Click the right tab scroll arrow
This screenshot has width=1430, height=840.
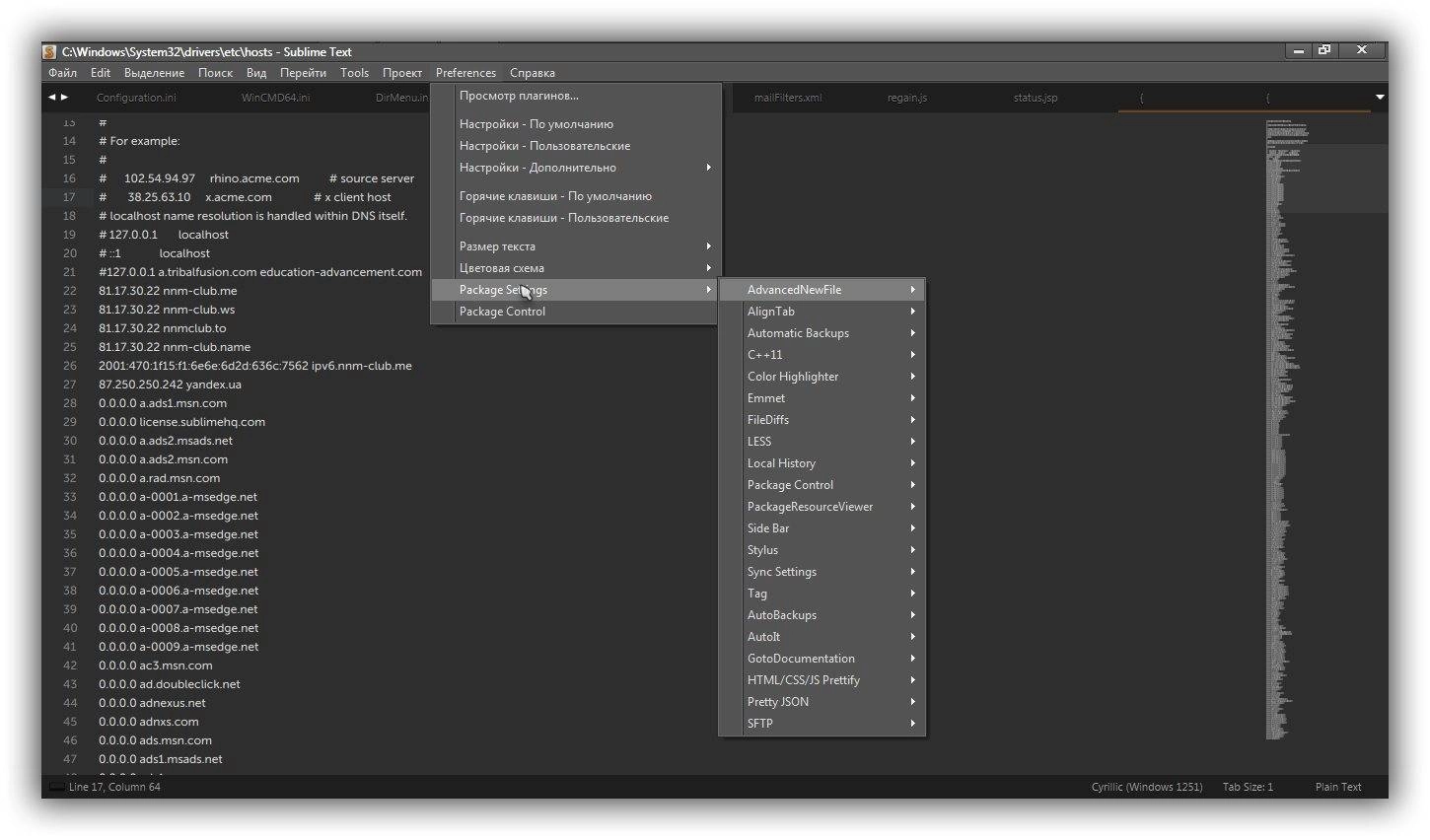pyautogui.click(x=65, y=98)
